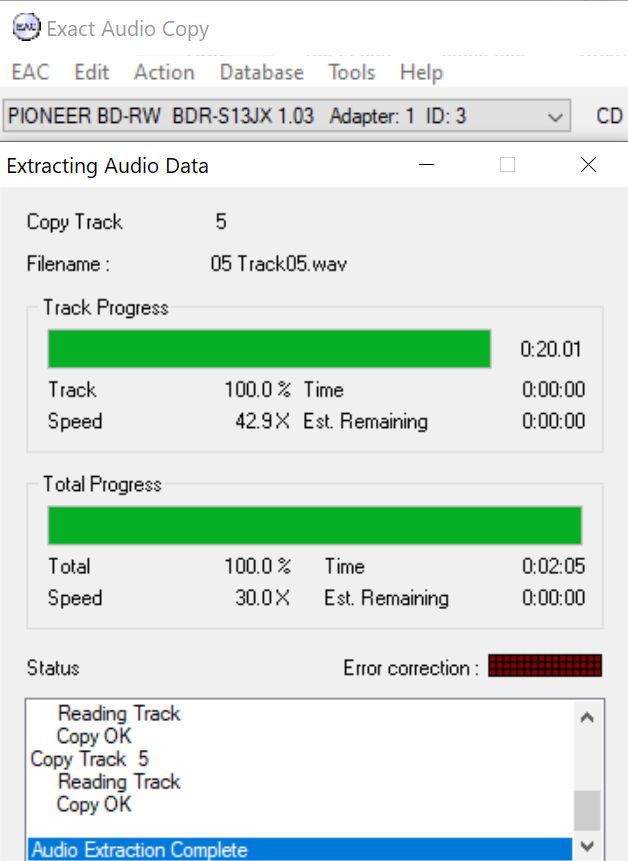
Task: Click the CD label beside drive dropdown
Action: [x=609, y=116]
